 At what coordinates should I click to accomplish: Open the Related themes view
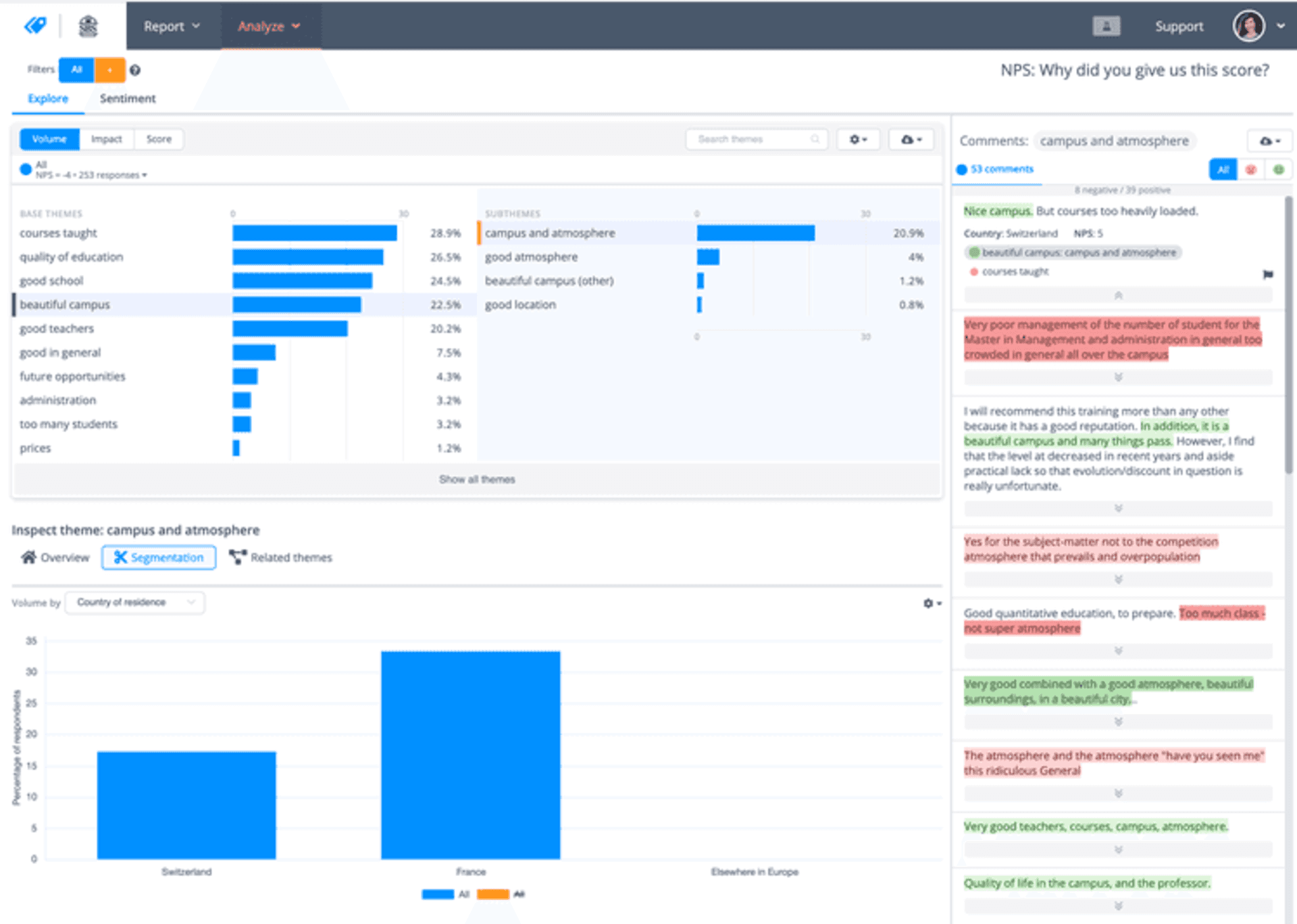pos(290,557)
